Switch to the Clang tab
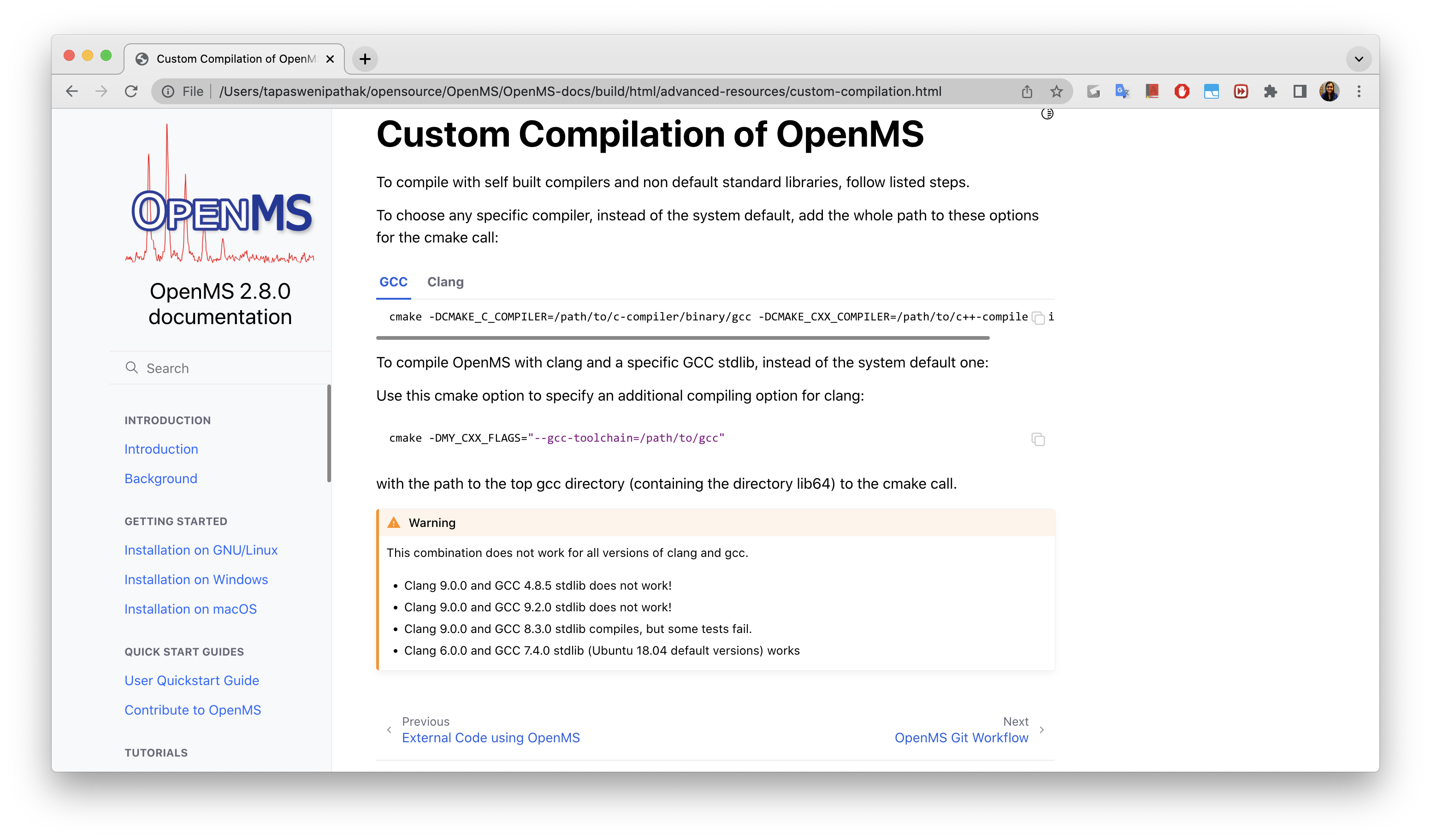This screenshot has width=1431, height=840. tap(445, 282)
